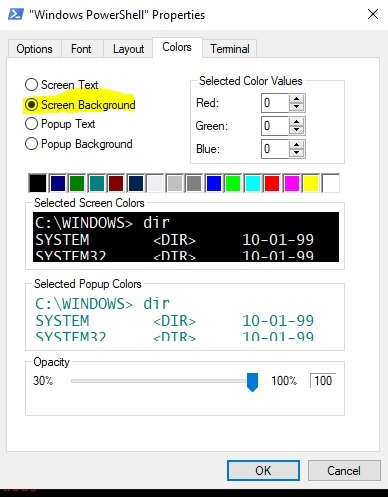Click the Cancel button
The width and height of the screenshot is (388, 497).
344,470
